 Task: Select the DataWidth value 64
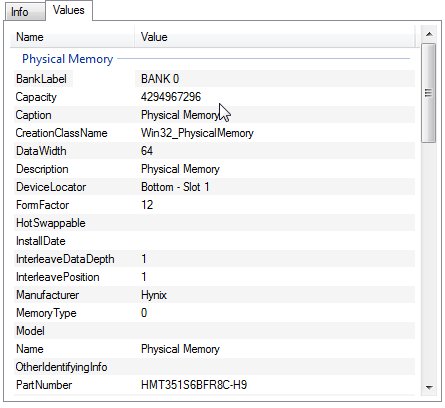pos(147,151)
